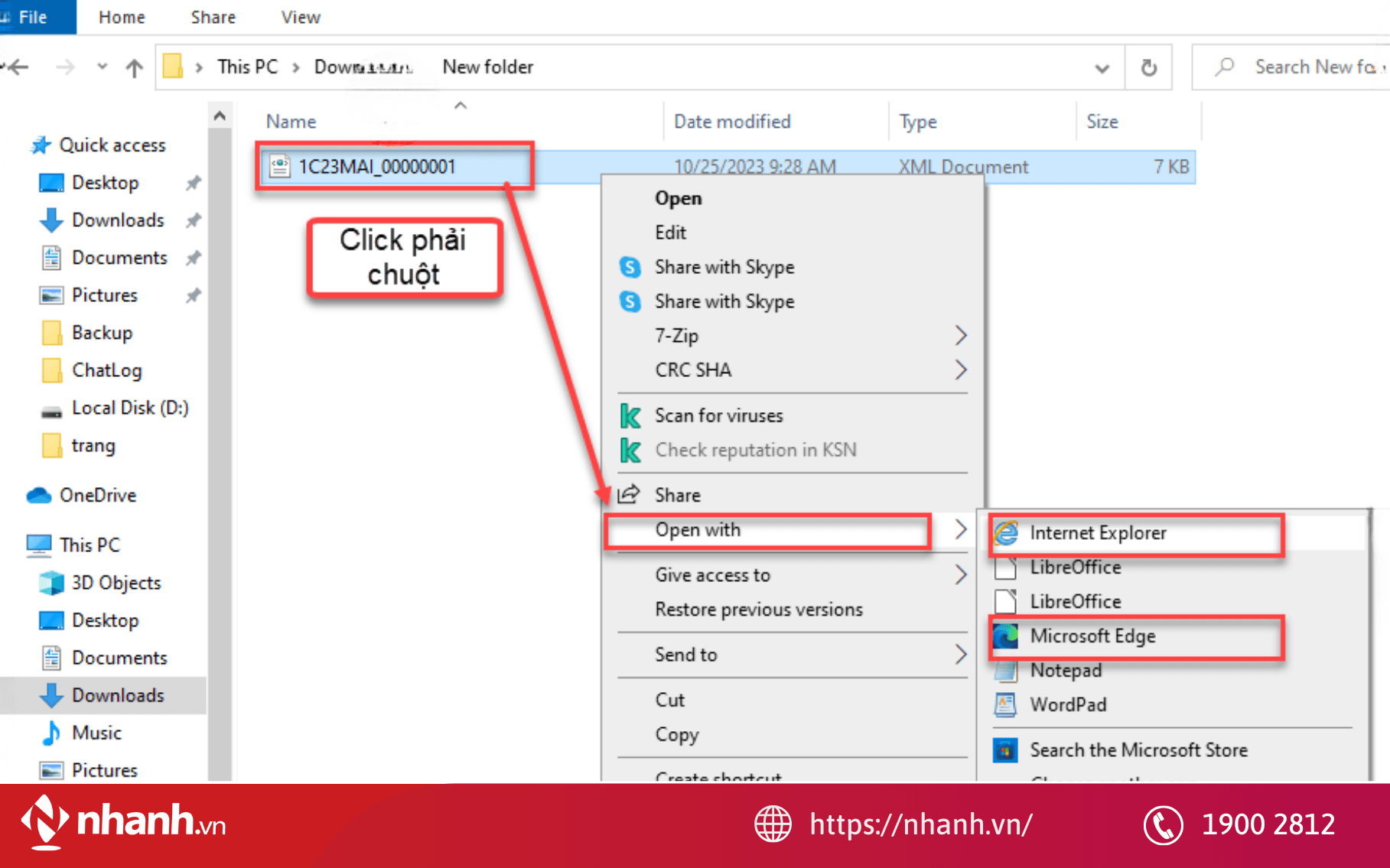The width and height of the screenshot is (1390, 868).
Task: Refresh the current folder view
Action: tap(1148, 67)
